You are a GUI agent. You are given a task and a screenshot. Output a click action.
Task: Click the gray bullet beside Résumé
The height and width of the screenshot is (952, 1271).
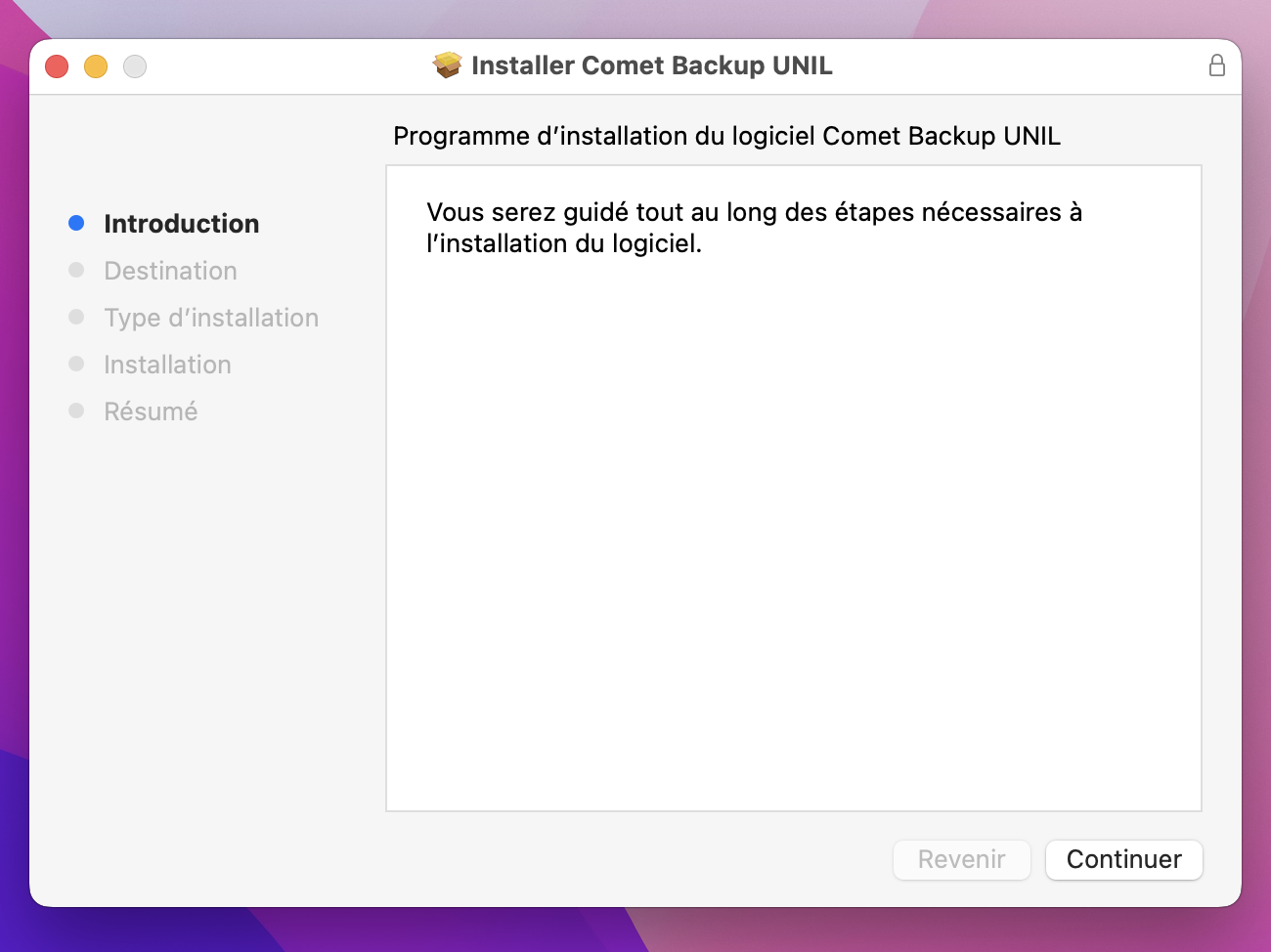click(x=76, y=411)
